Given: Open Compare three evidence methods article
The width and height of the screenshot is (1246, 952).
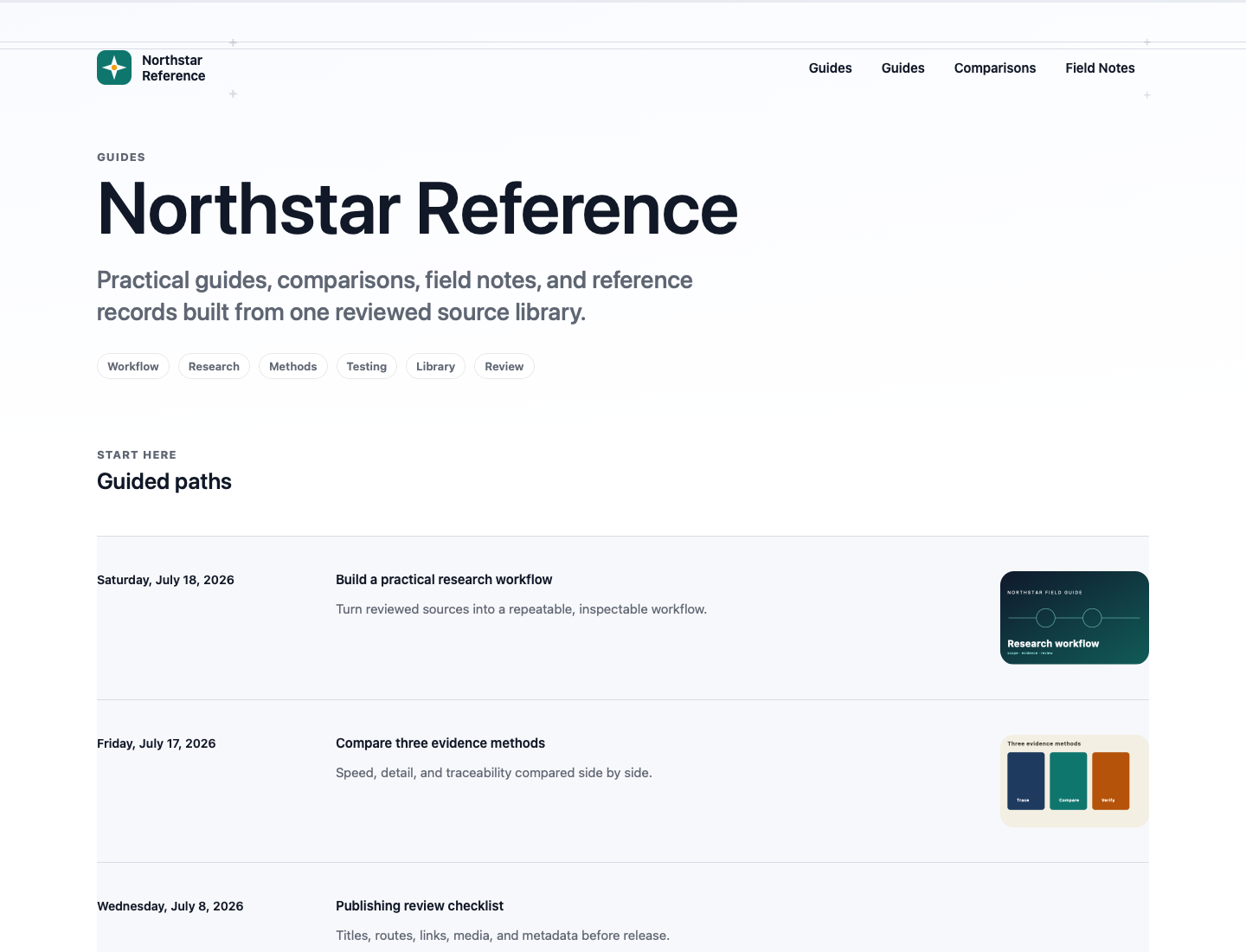Looking at the screenshot, I should (x=440, y=743).
